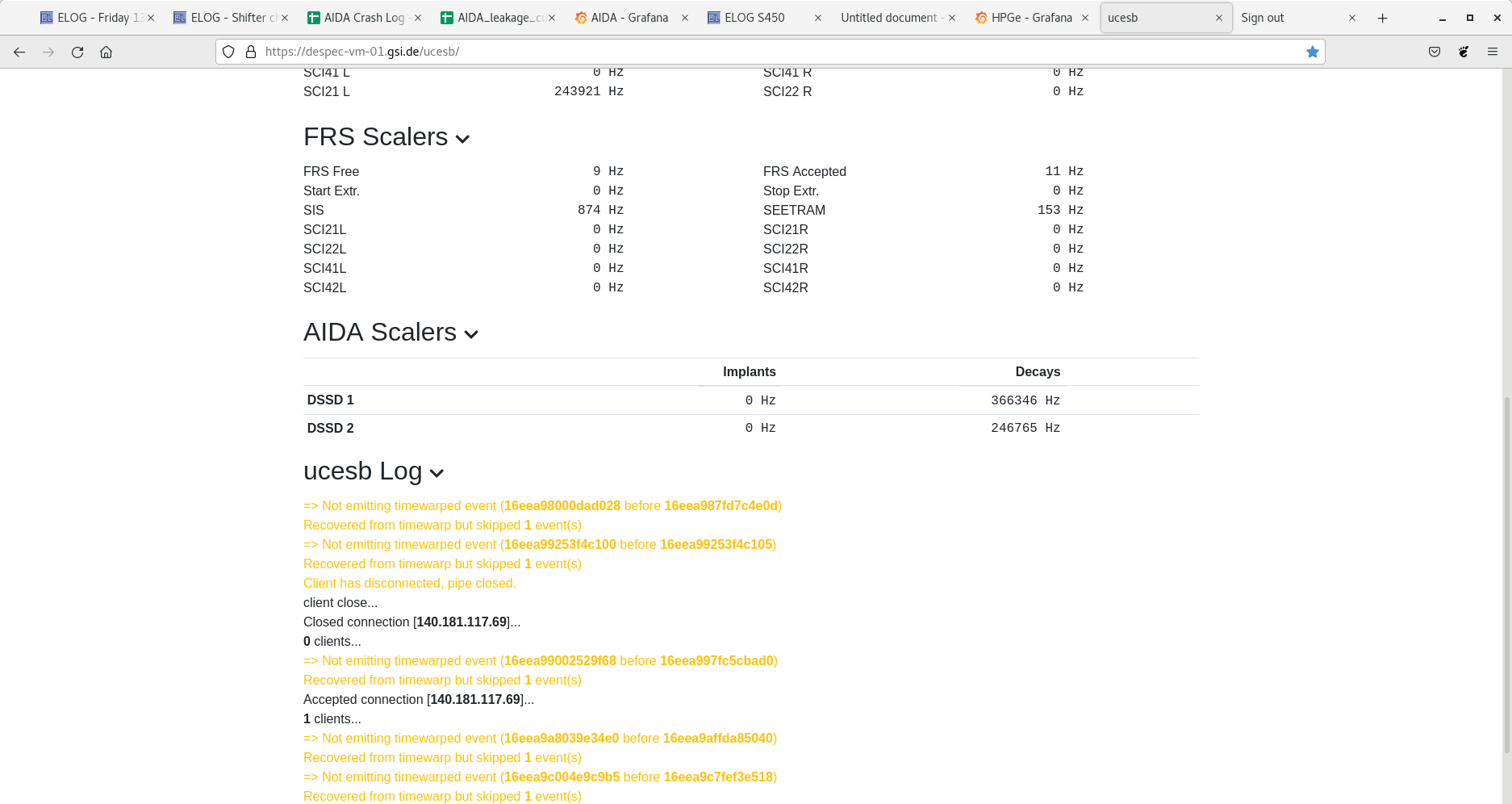This screenshot has height=804, width=1512.
Task: Click the extension icon beside Pocket
Action: point(1463,52)
